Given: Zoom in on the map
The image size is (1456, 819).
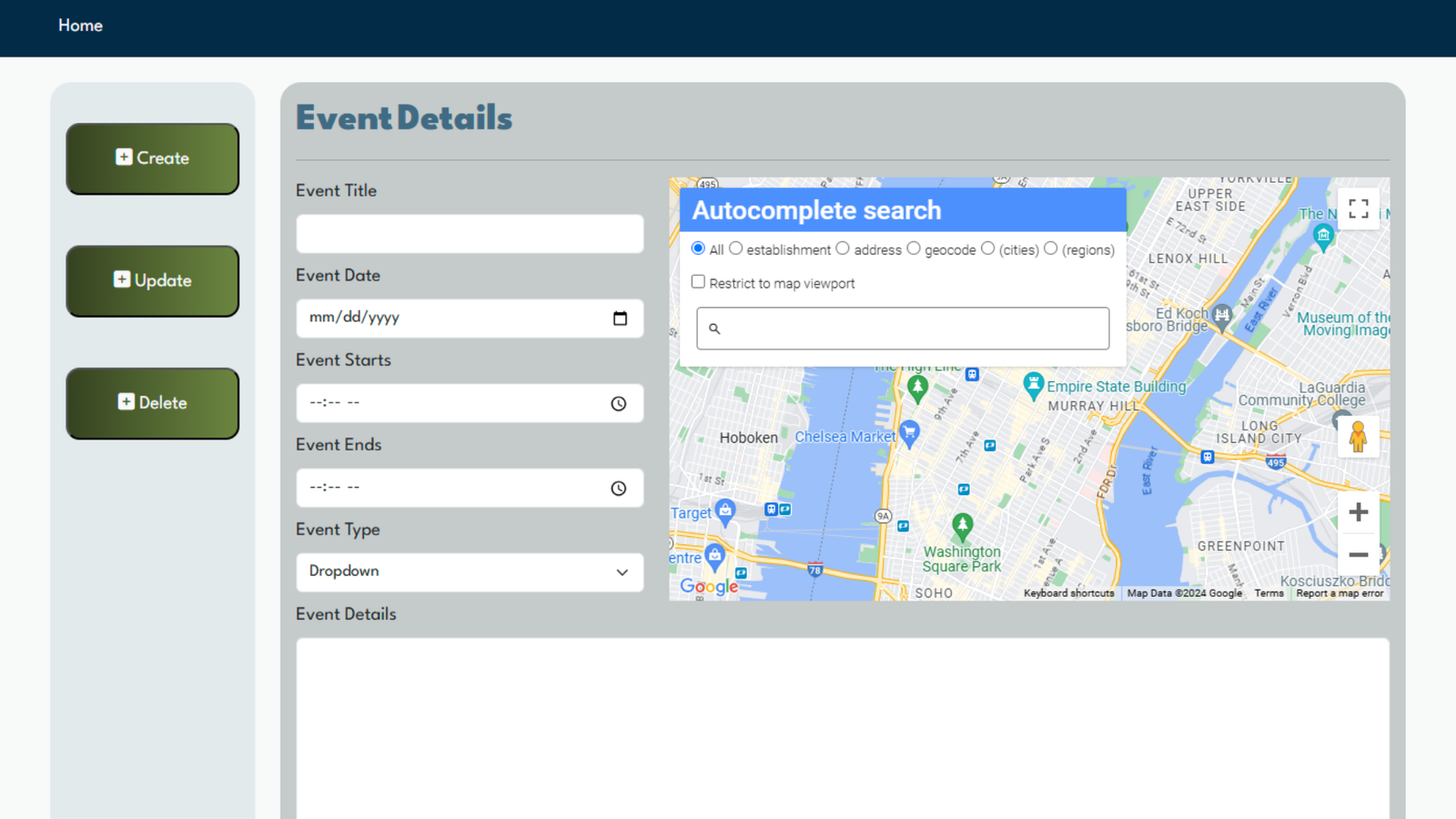Looking at the screenshot, I should (x=1358, y=512).
